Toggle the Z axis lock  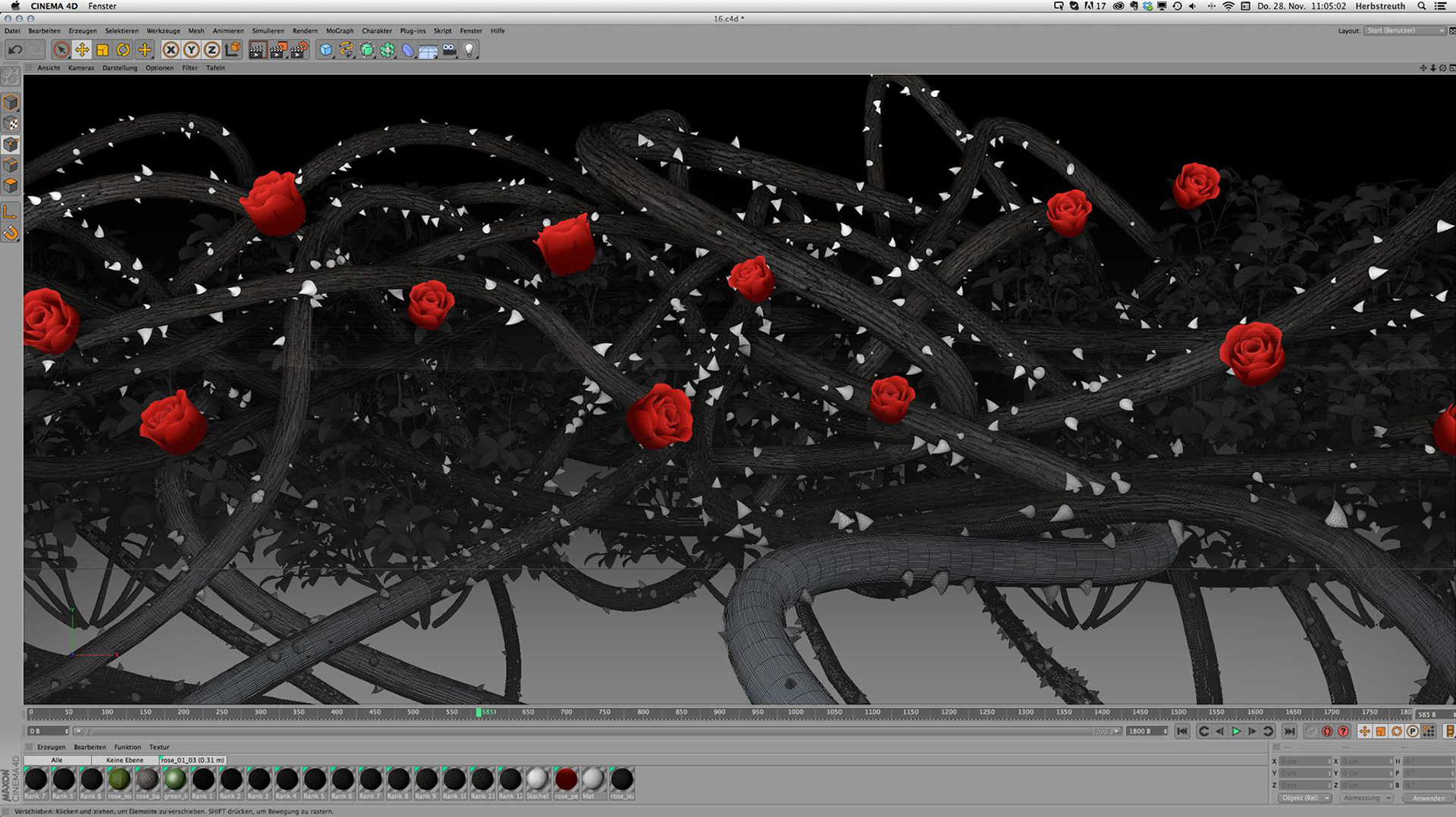(x=212, y=50)
